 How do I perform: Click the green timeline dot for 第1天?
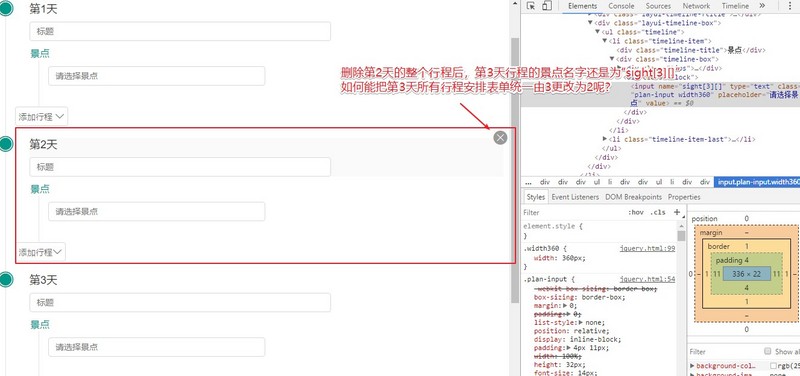pyautogui.click(x=6, y=8)
